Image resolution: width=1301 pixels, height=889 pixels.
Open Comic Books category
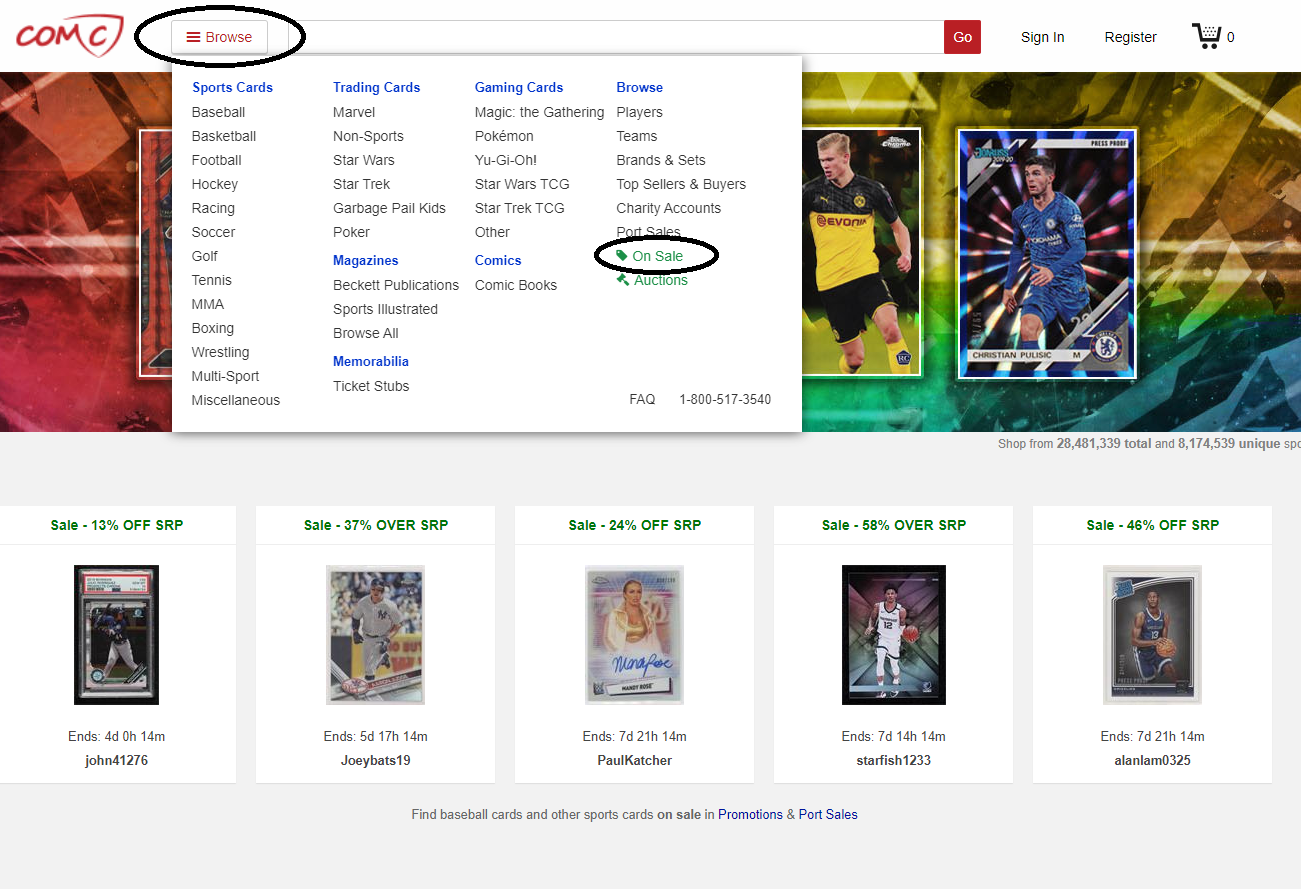tap(515, 285)
